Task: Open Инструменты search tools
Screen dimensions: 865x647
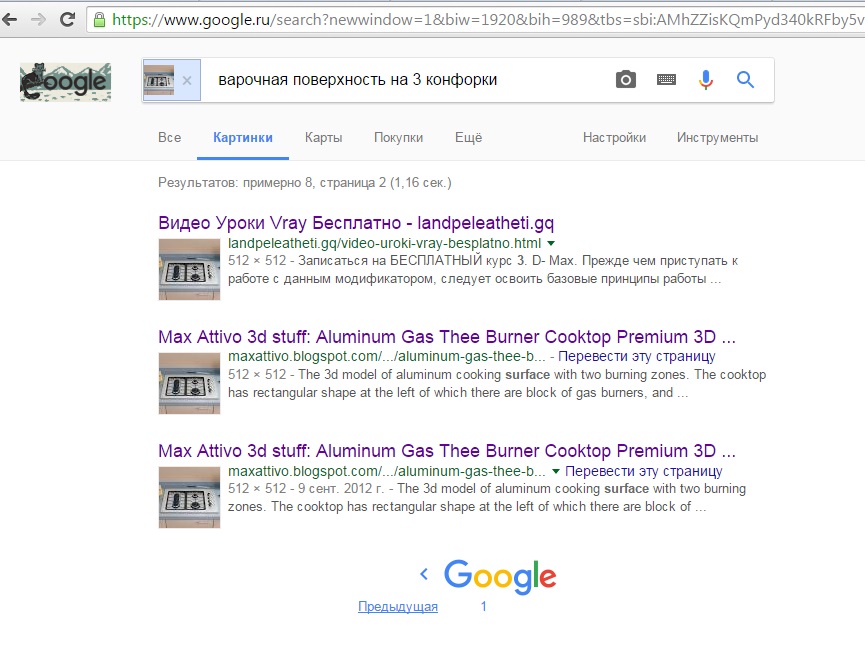Action: click(717, 138)
